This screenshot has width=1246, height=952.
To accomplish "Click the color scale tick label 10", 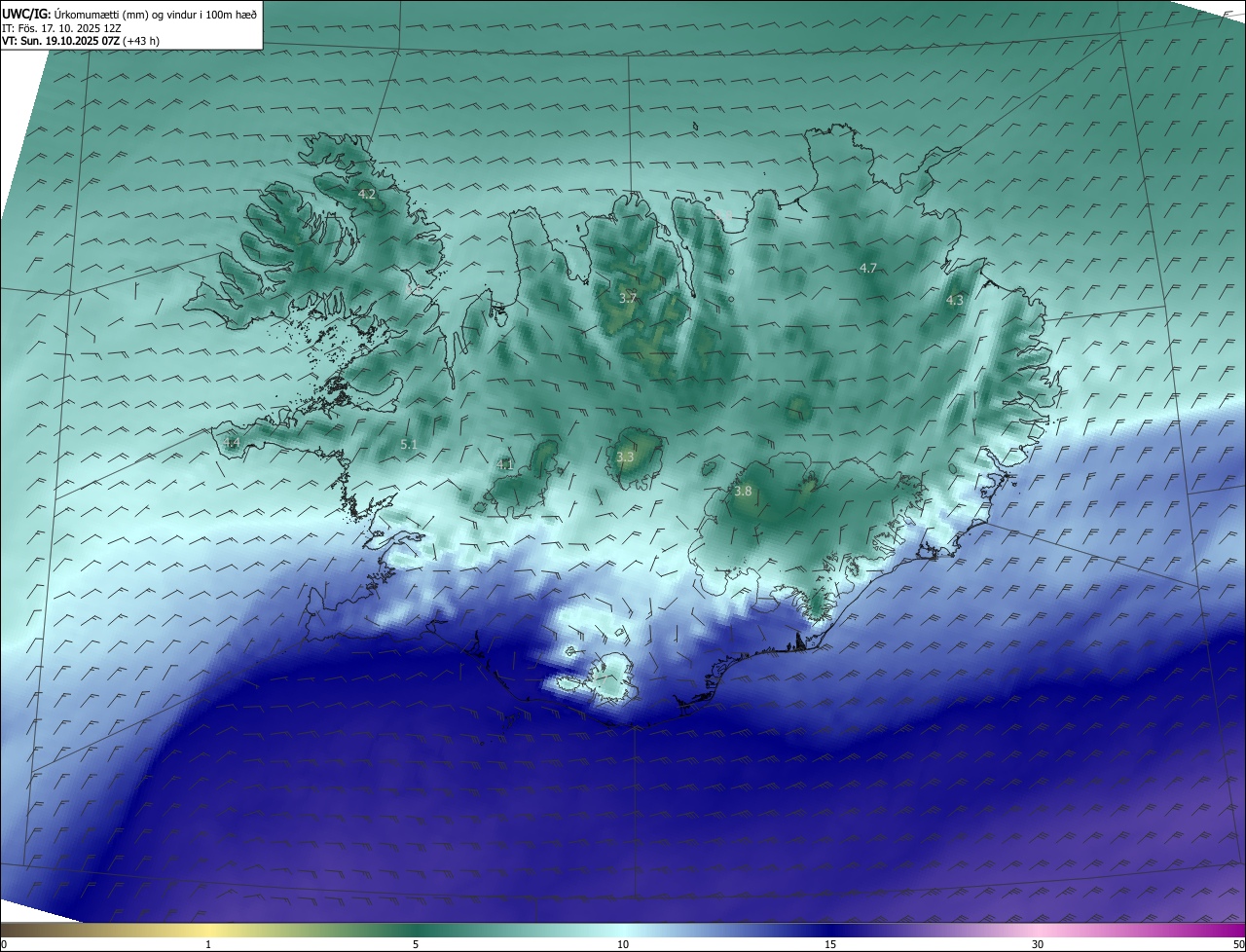I will (623, 944).
